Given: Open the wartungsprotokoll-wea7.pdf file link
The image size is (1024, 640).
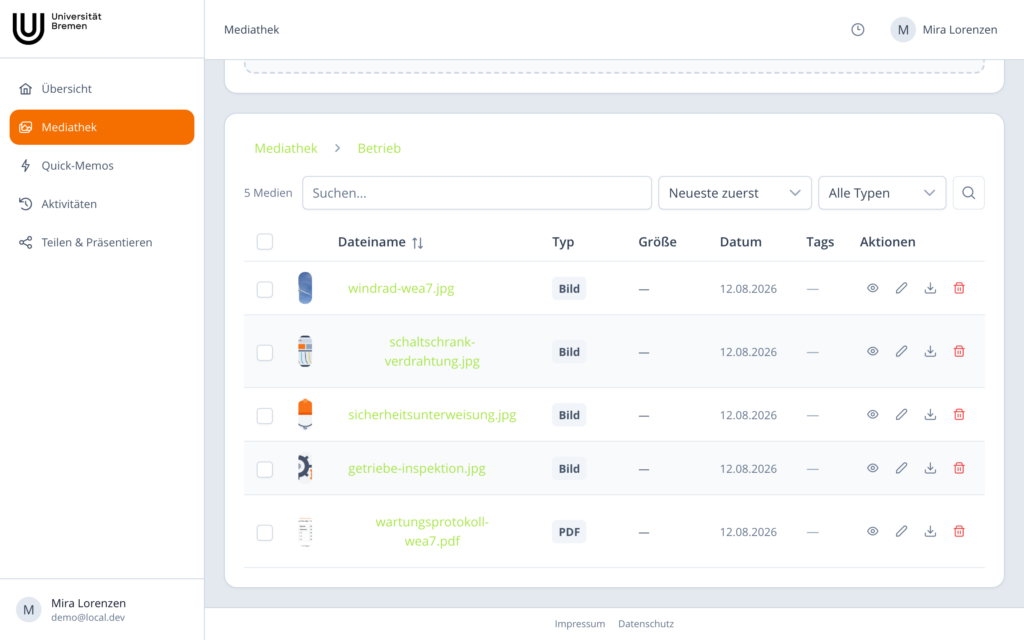Looking at the screenshot, I should tap(432, 532).
